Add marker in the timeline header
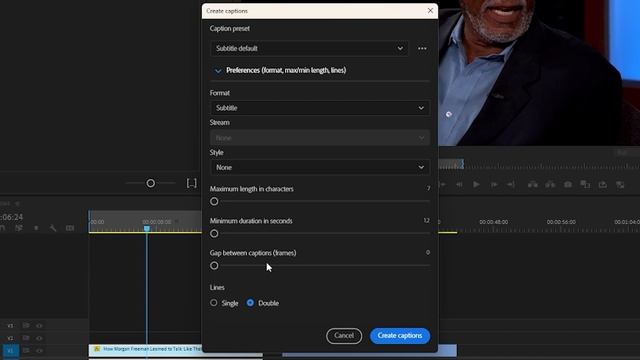This screenshot has width=640, height=360. (36, 228)
